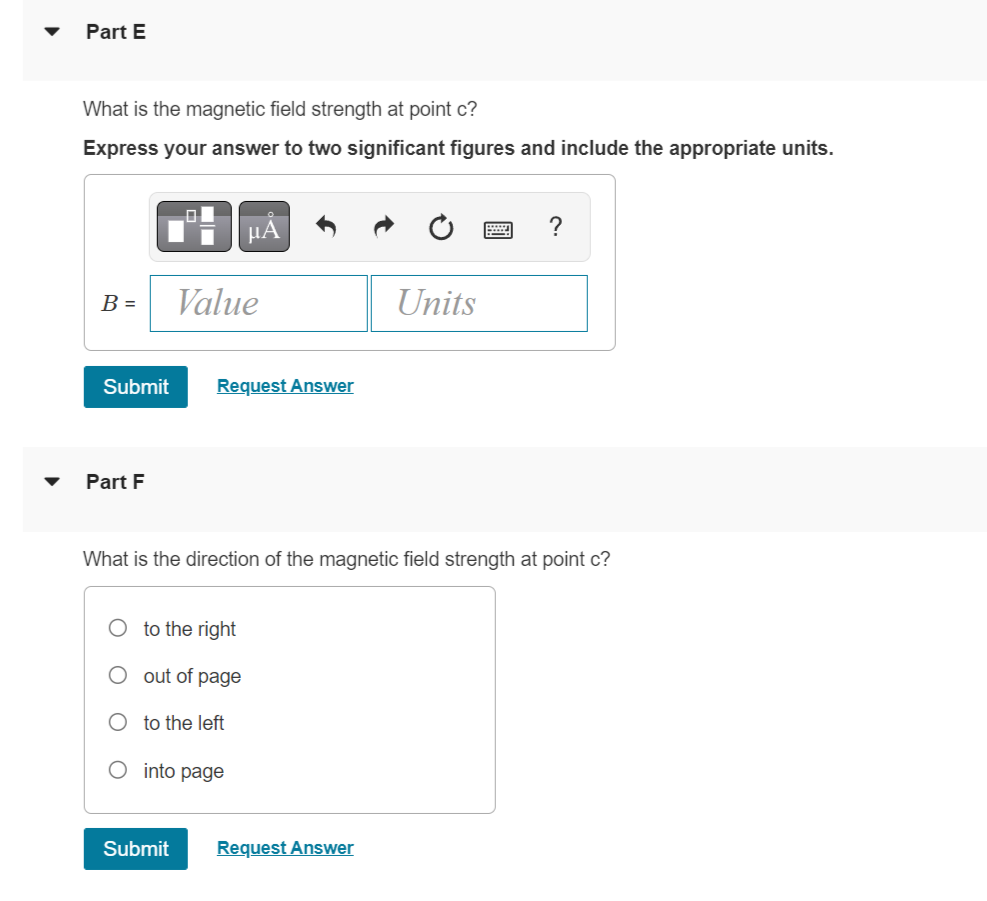Viewport: 987px width, 901px height.
Task: Click the Value input field
Action: 259,303
